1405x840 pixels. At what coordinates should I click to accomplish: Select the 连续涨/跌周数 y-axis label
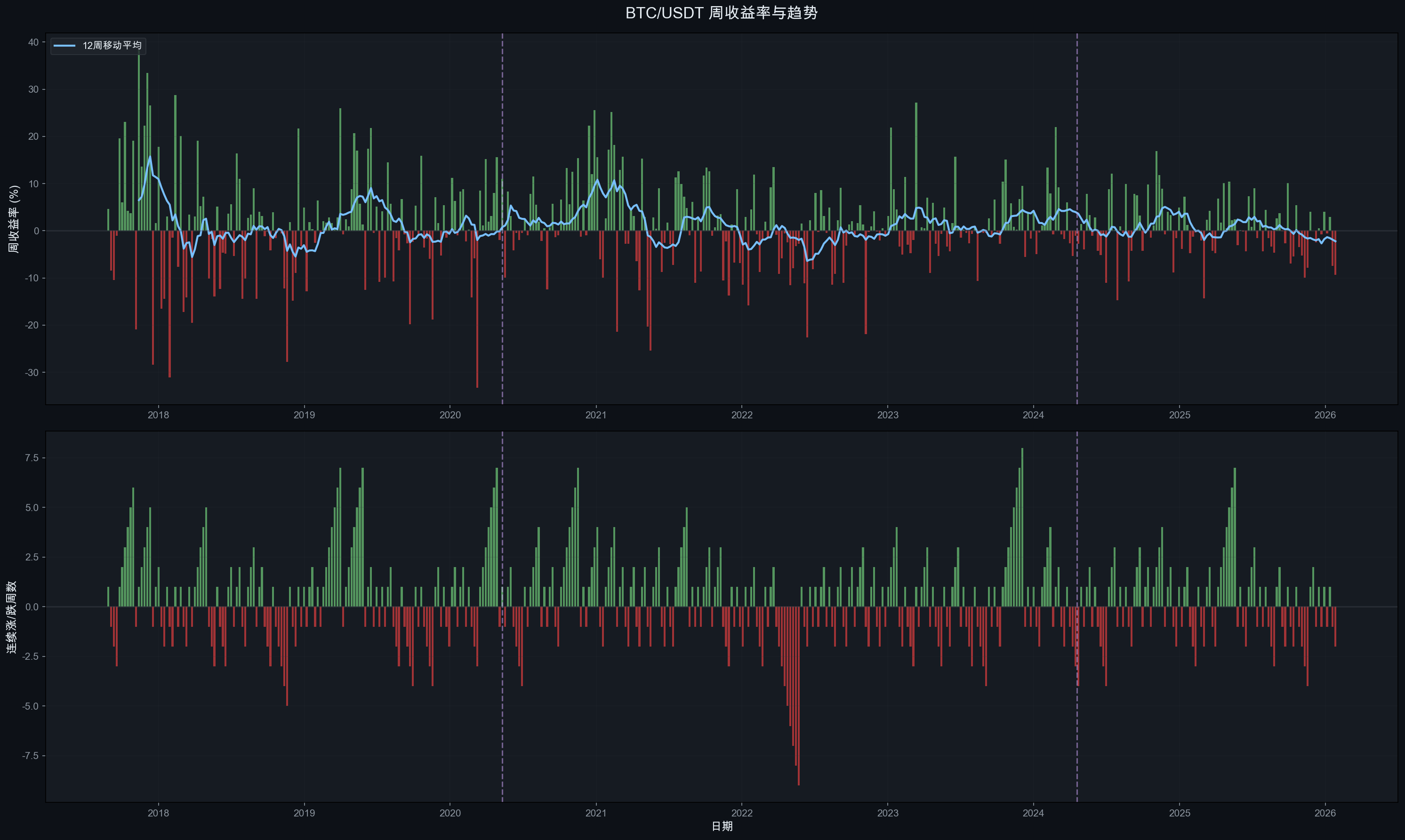click(11, 617)
